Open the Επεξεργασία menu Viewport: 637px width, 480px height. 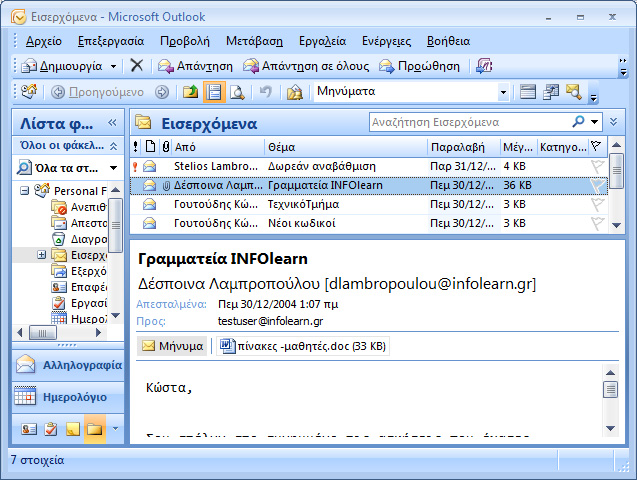pos(110,41)
